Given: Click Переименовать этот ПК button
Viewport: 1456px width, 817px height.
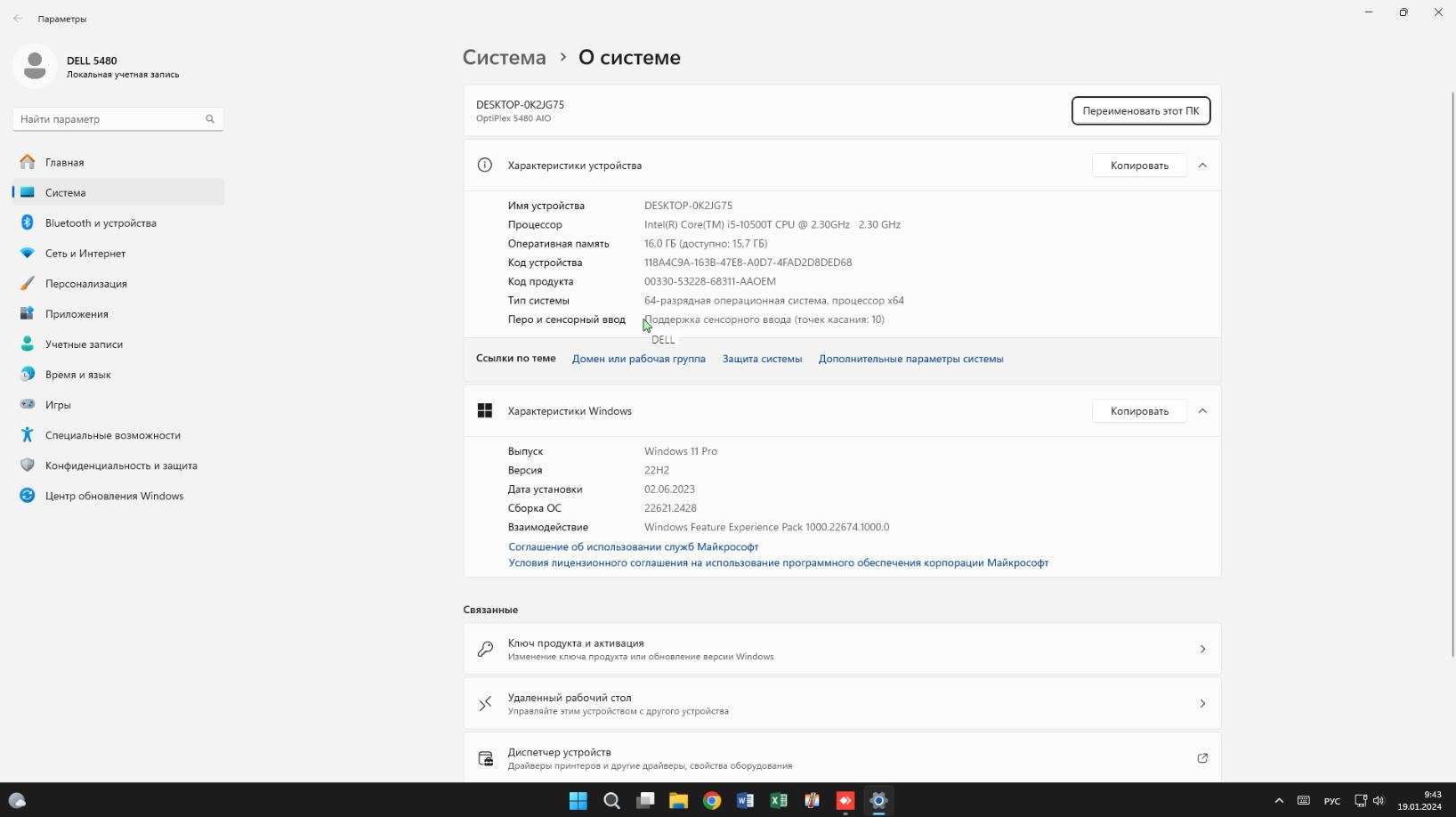Looking at the screenshot, I should [x=1140, y=111].
